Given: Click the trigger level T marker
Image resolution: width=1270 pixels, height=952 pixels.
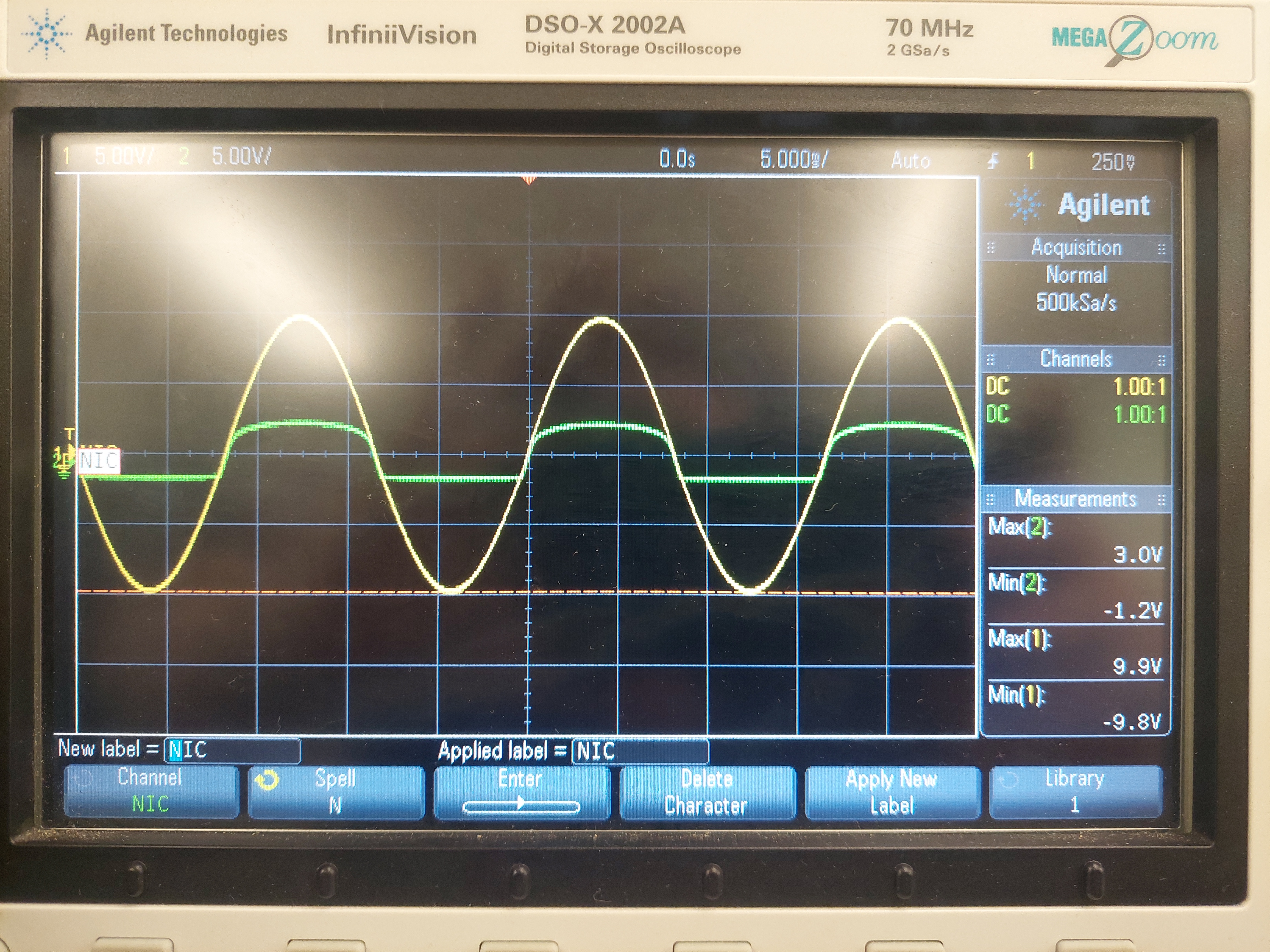Looking at the screenshot, I should (x=69, y=434).
